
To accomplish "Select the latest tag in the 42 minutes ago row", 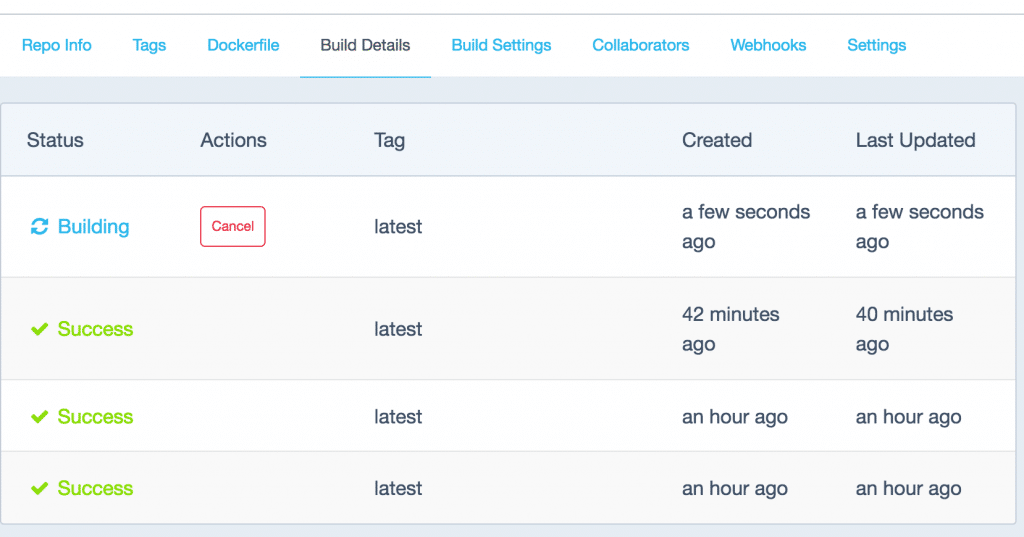I will (398, 329).
